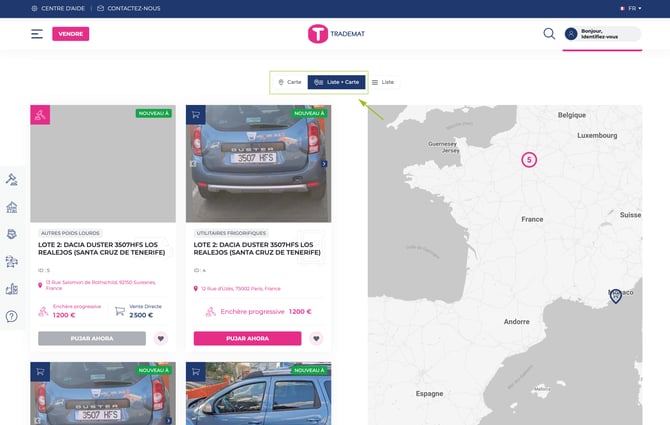Viewport: 670px width, 425px height.
Task: Click the map cluster marker 5
Action: (529, 160)
